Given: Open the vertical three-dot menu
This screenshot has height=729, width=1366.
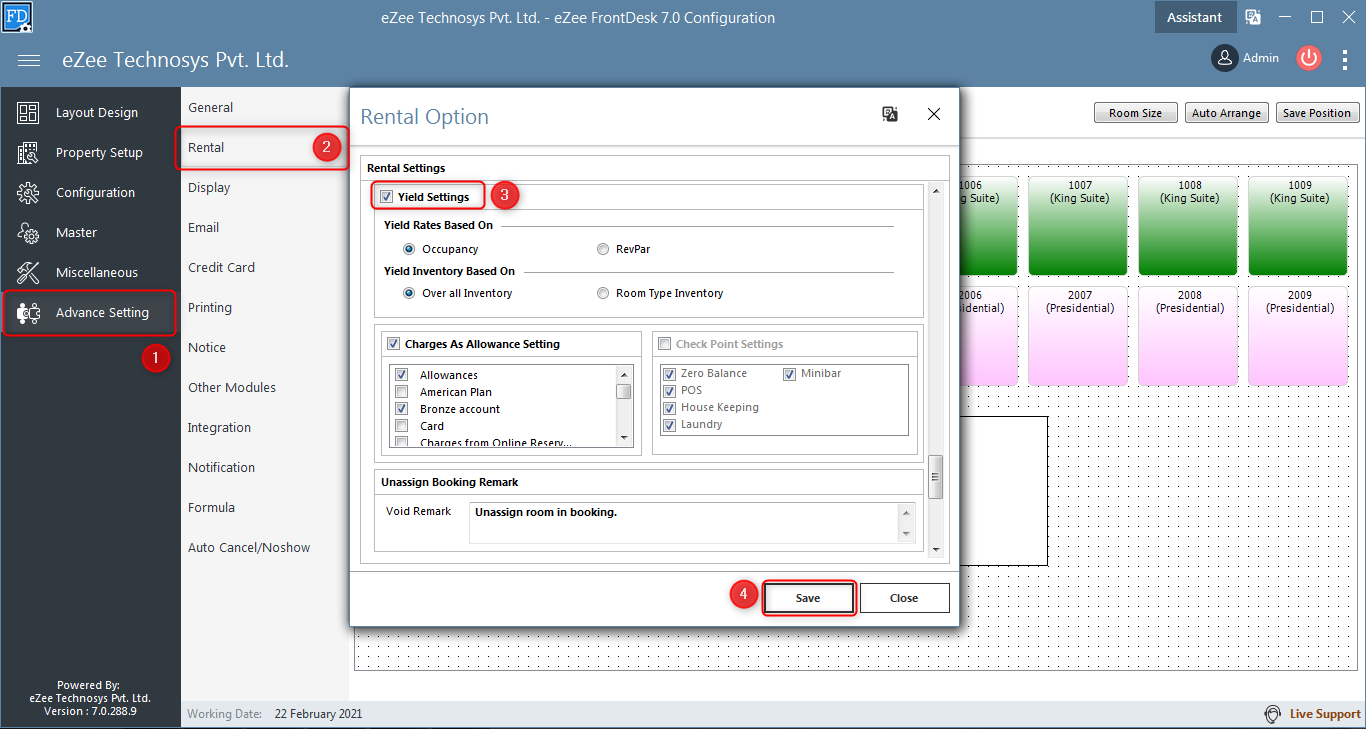Looking at the screenshot, I should pos(1345,59).
